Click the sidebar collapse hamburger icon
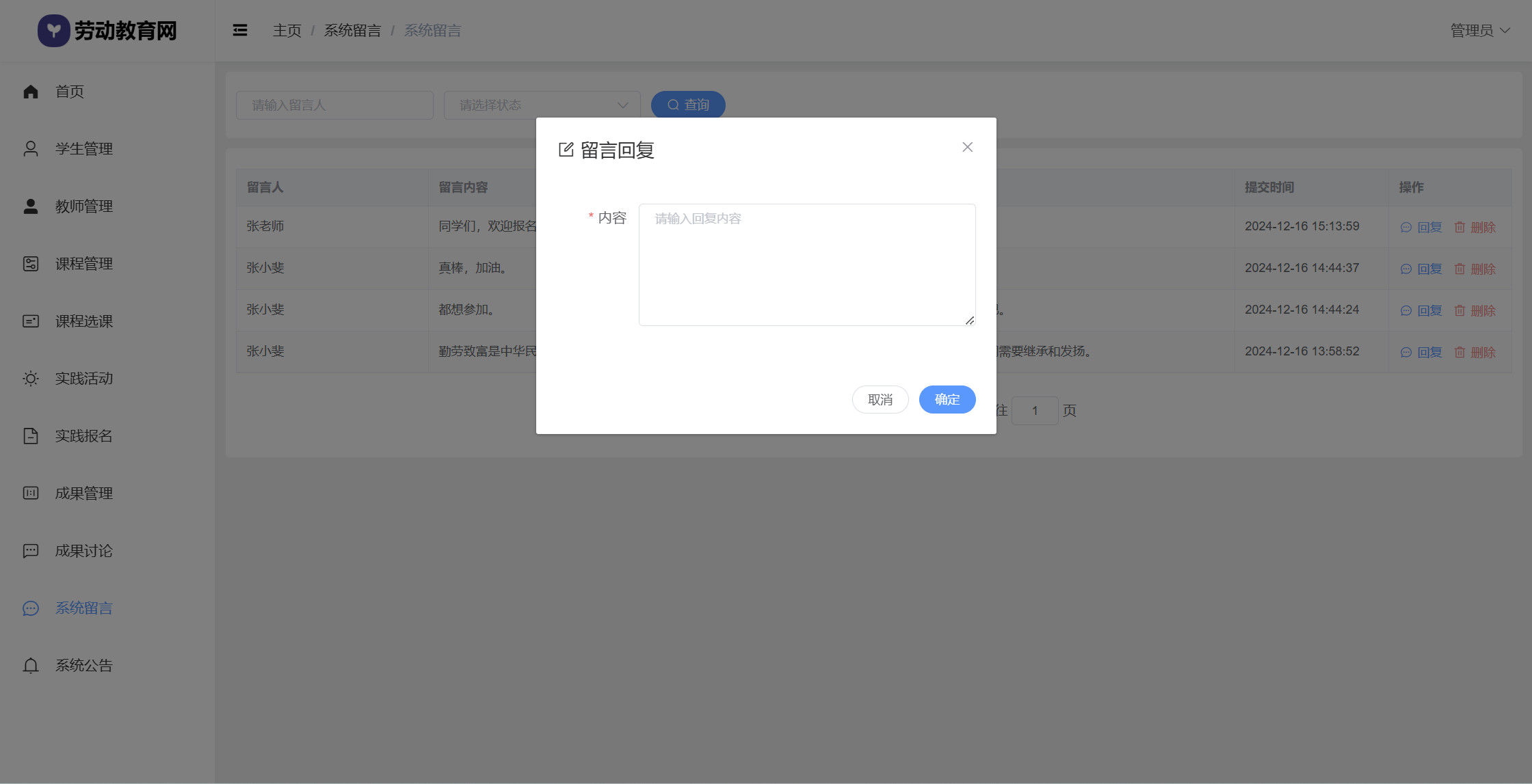 point(240,30)
